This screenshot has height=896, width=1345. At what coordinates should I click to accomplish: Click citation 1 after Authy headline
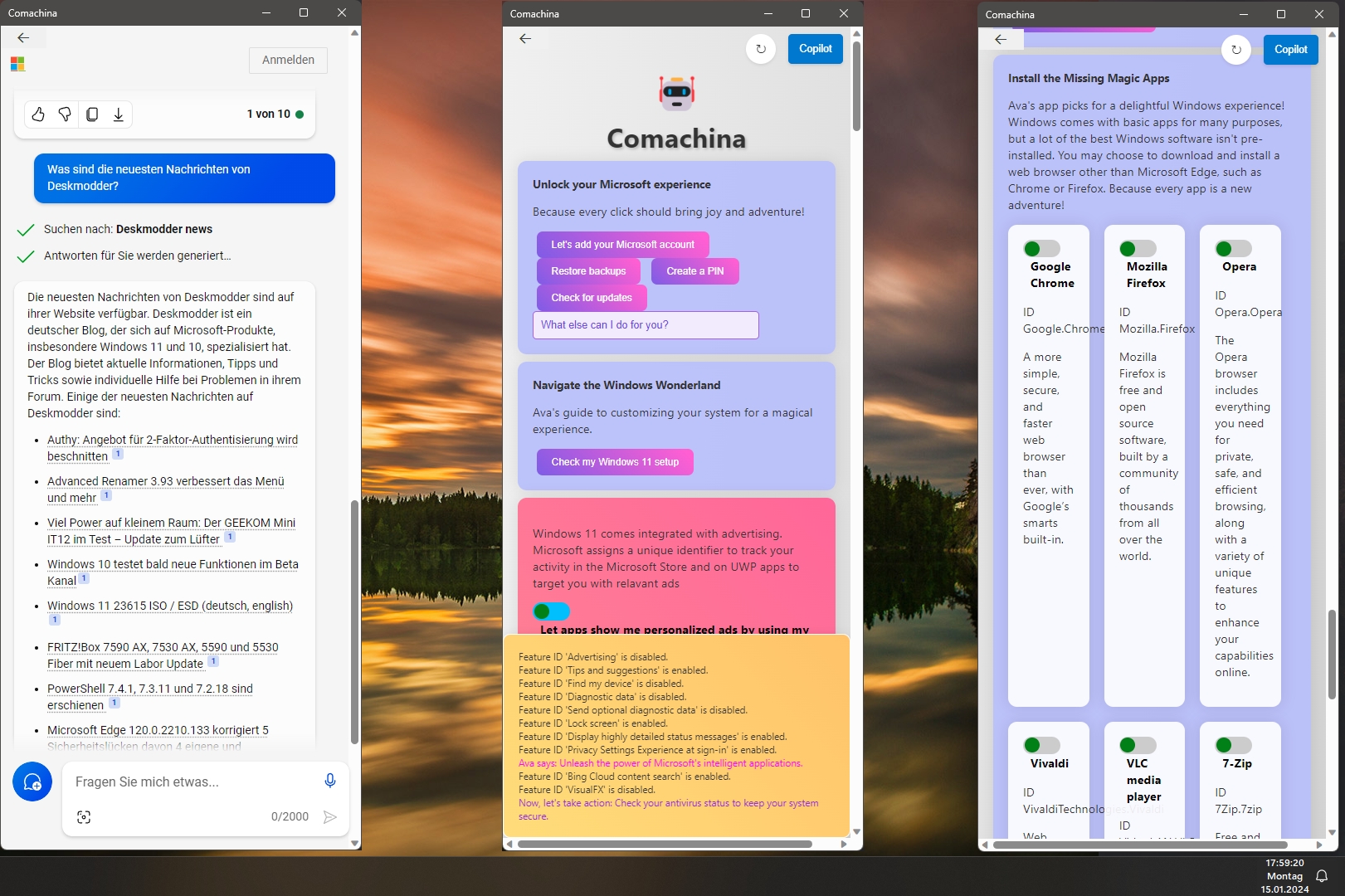(118, 454)
